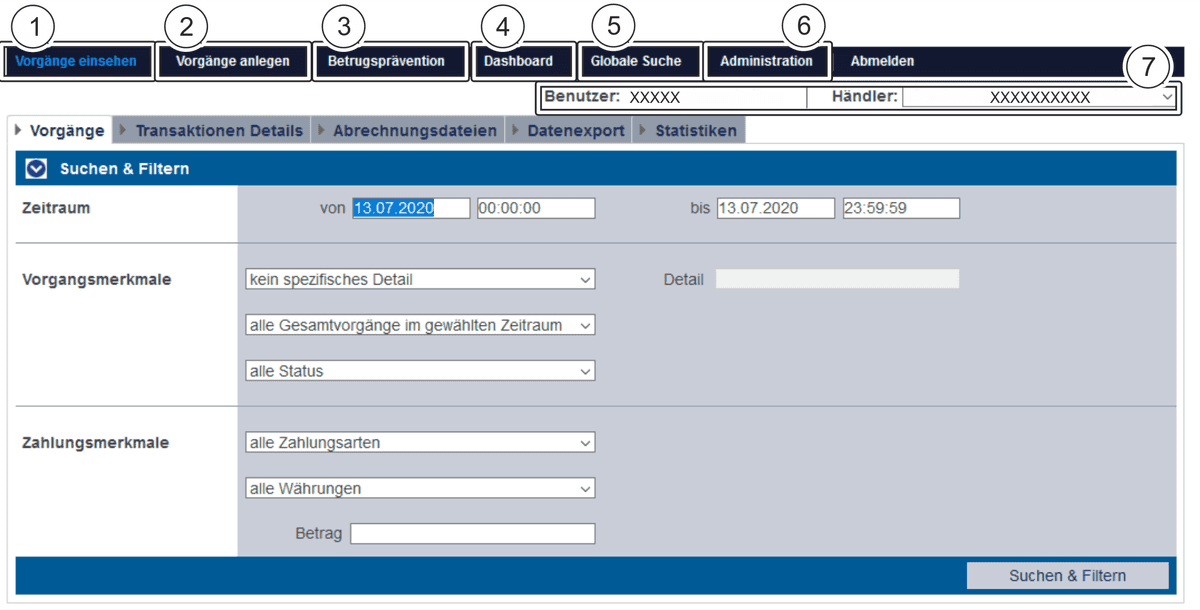Click the Betrag input field
This screenshot has width=1200, height=610.
(x=472, y=534)
